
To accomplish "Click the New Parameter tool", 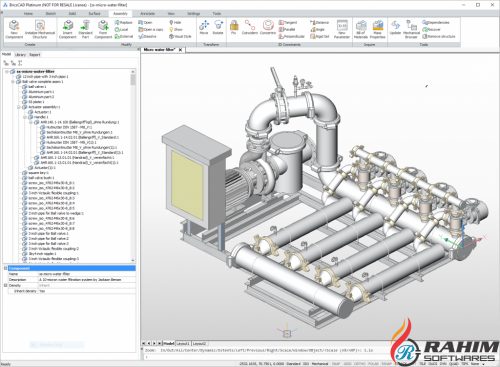I will 342,29.
